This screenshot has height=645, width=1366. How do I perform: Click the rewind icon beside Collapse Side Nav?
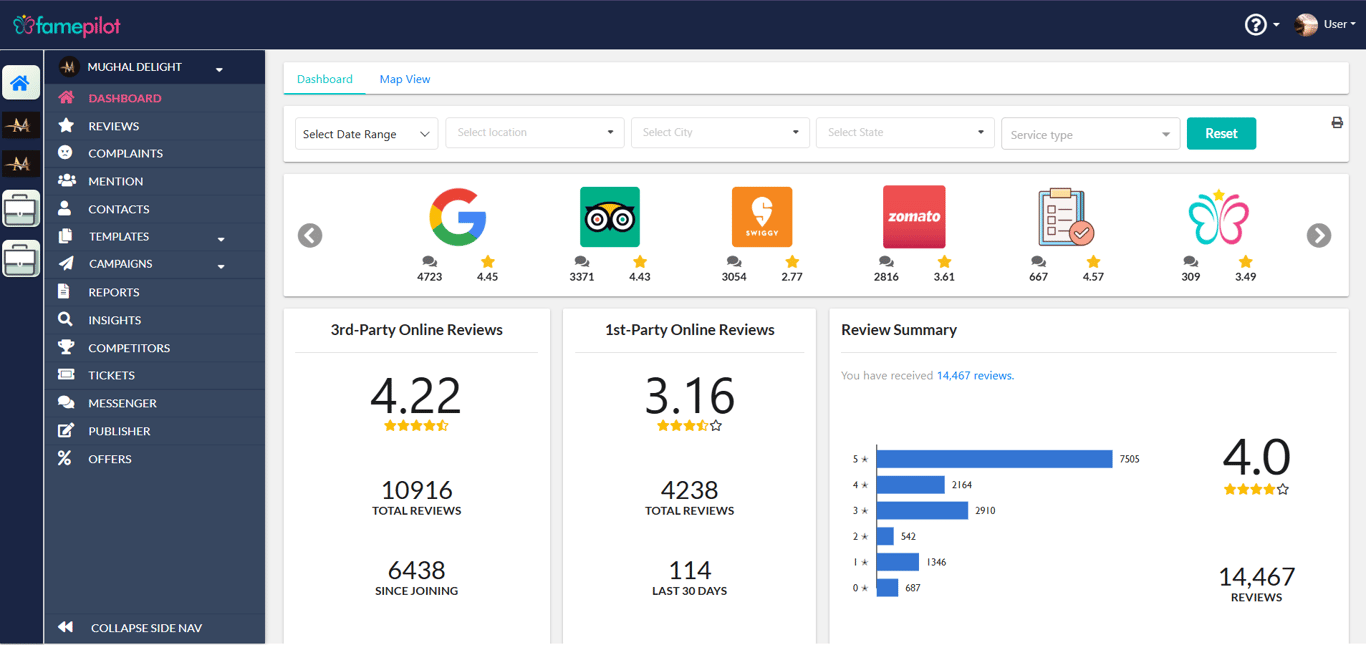point(65,627)
